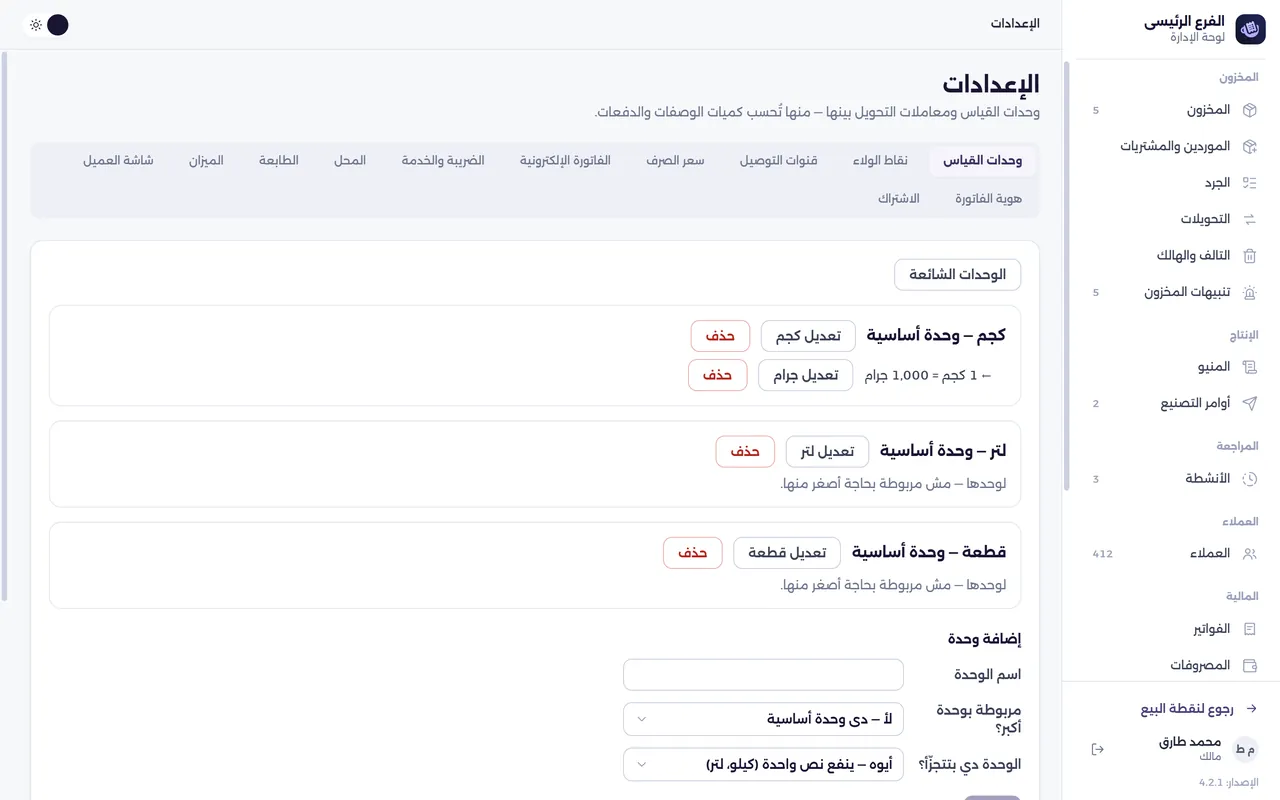The width and height of the screenshot is (1280, 800).
Task: Delete the لتر unit
Action: point(745,452)
